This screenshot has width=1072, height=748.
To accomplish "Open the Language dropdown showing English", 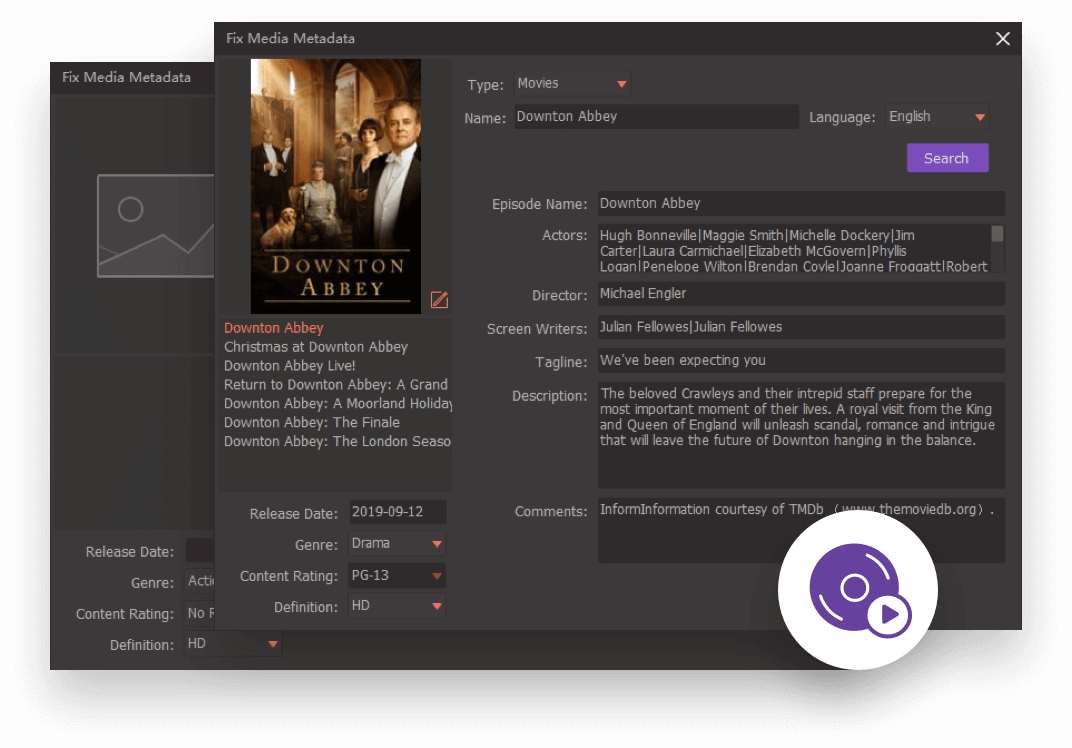I will (937, 117).
